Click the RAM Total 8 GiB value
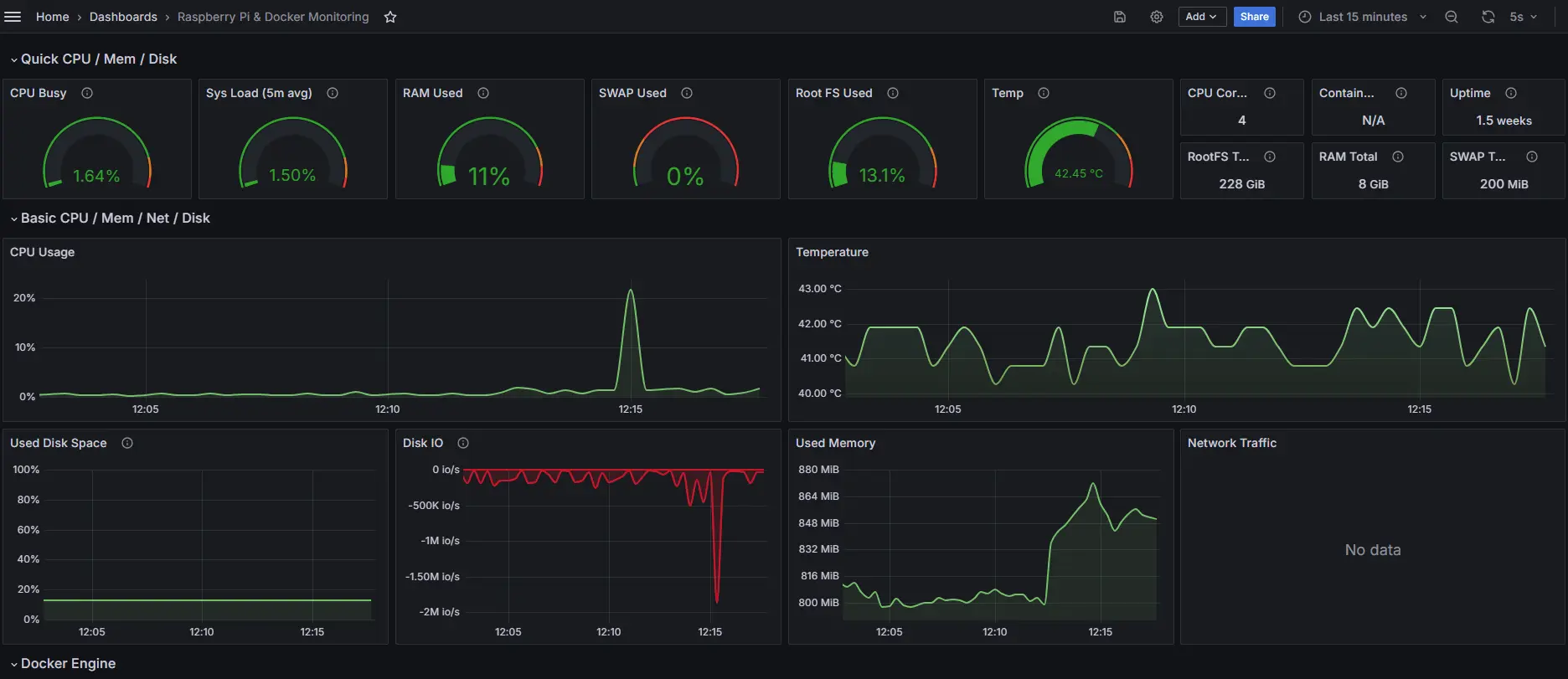Image resolution: width=1568 pixels, height=679 pixels. (x=1373, y=184)
